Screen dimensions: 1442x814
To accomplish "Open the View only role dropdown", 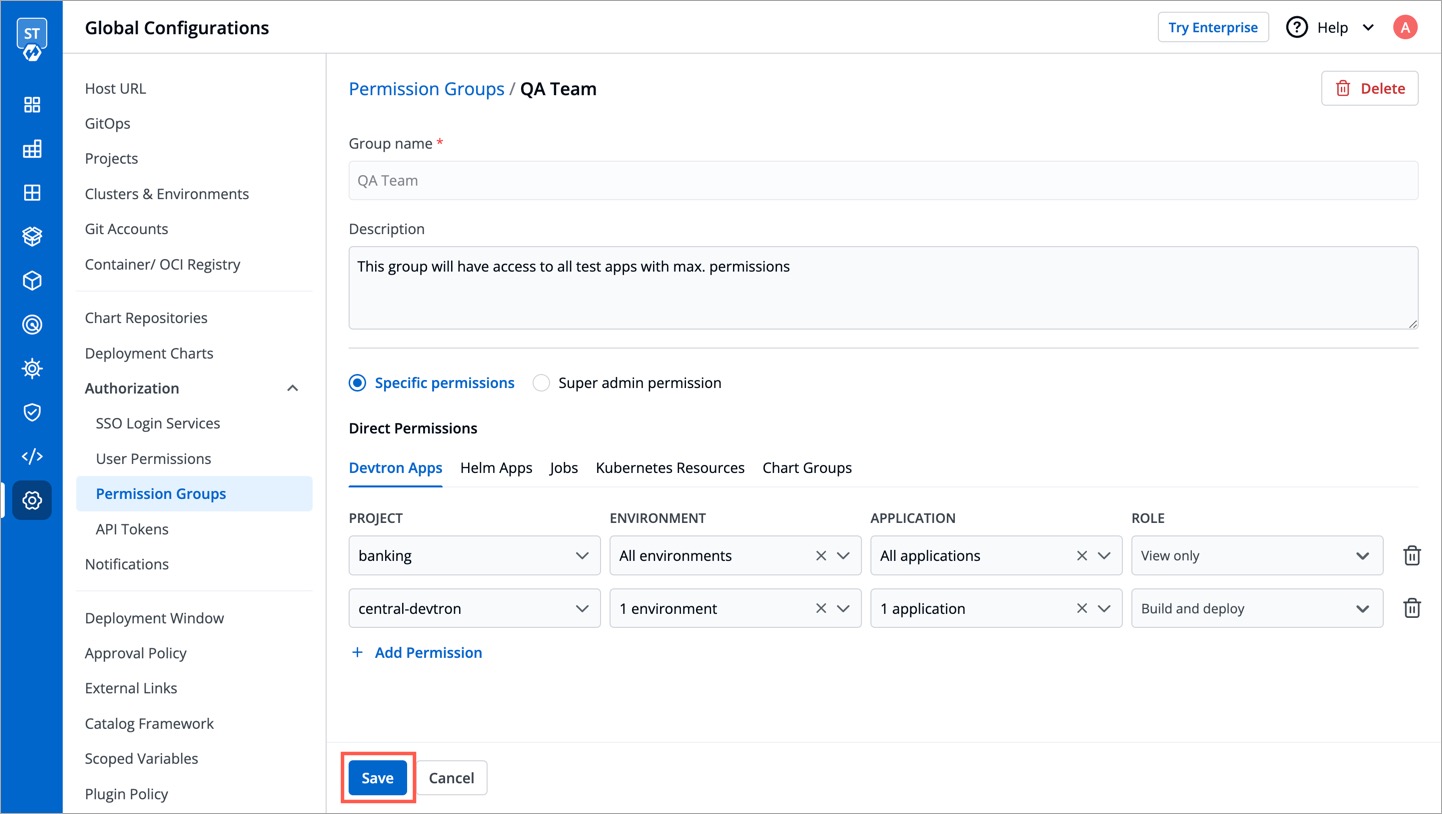I will (1256, 556).
